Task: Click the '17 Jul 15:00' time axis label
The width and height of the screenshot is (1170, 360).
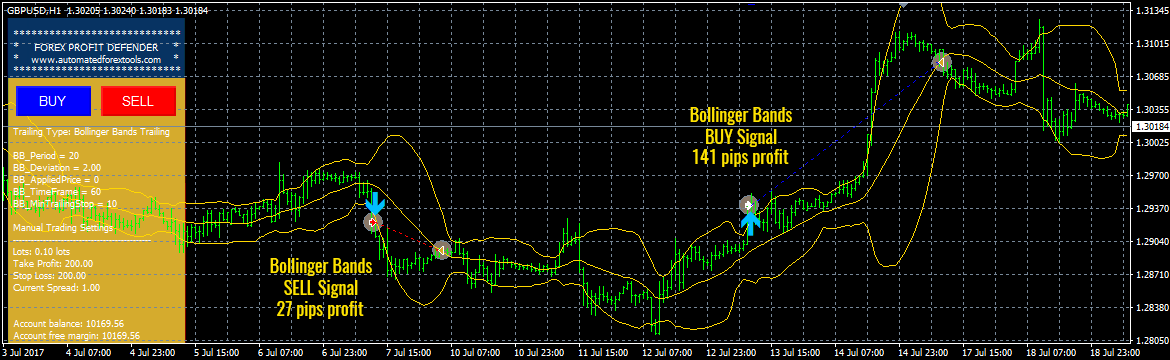Action: [986, 352]
